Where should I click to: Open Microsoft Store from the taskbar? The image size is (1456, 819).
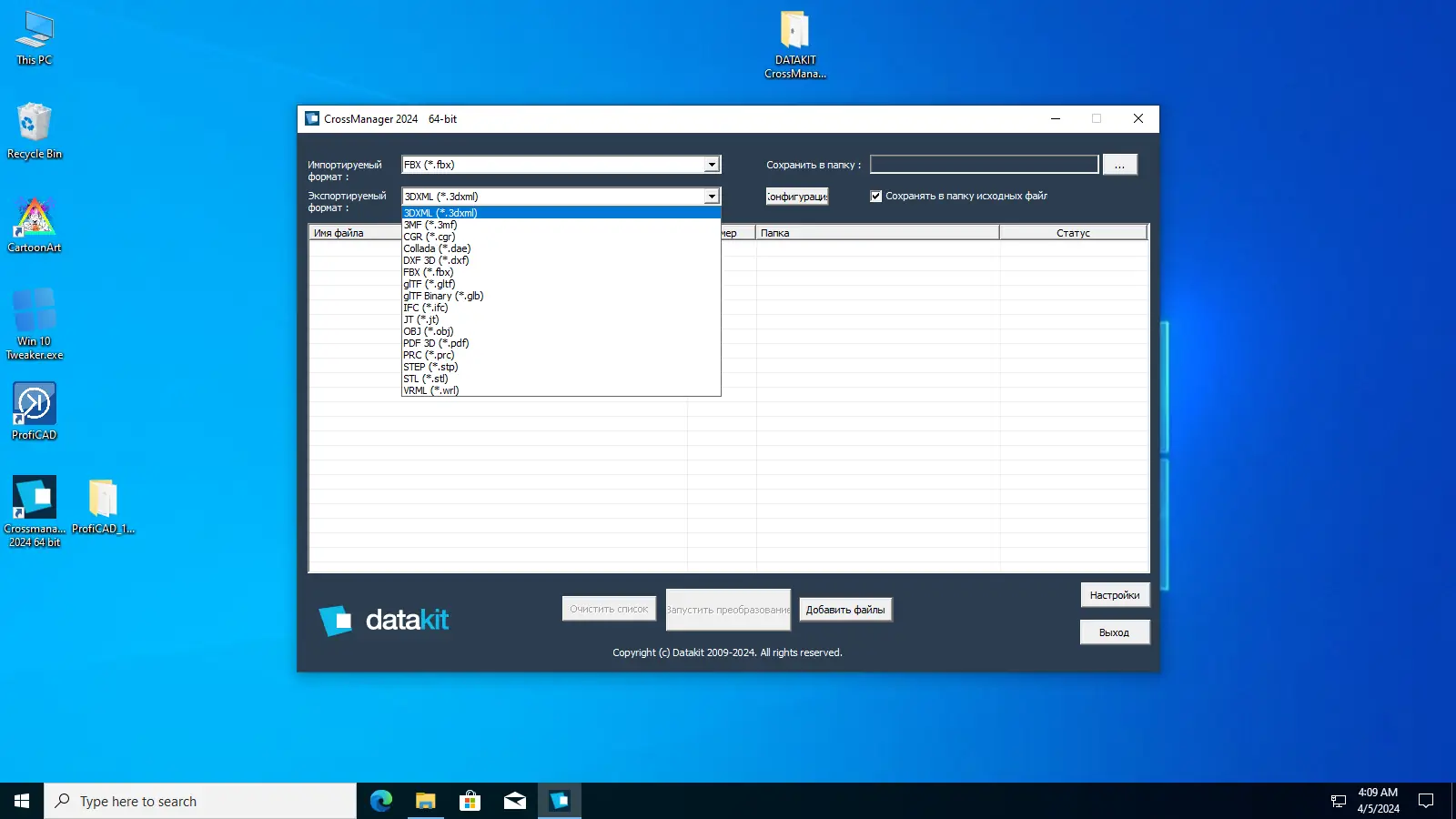point(470,801)
